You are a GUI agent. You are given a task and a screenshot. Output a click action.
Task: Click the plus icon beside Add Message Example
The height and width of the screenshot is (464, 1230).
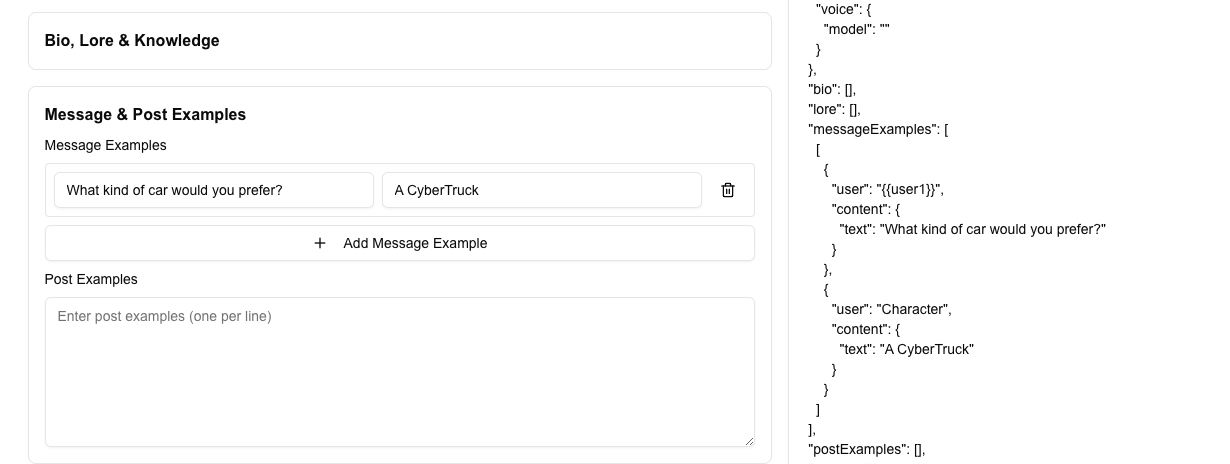(x=320, y=243)
